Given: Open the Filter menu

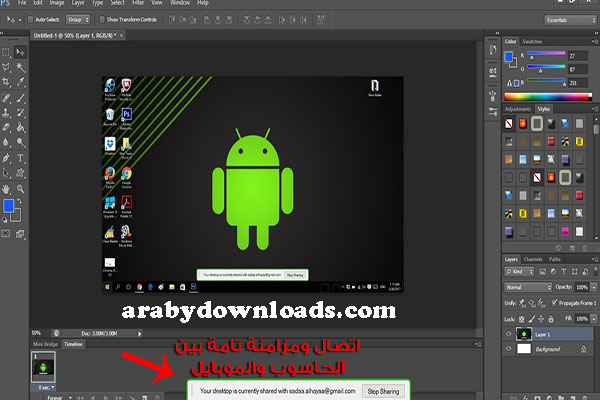Looking at the screenshot, I should tap(138, 3).
